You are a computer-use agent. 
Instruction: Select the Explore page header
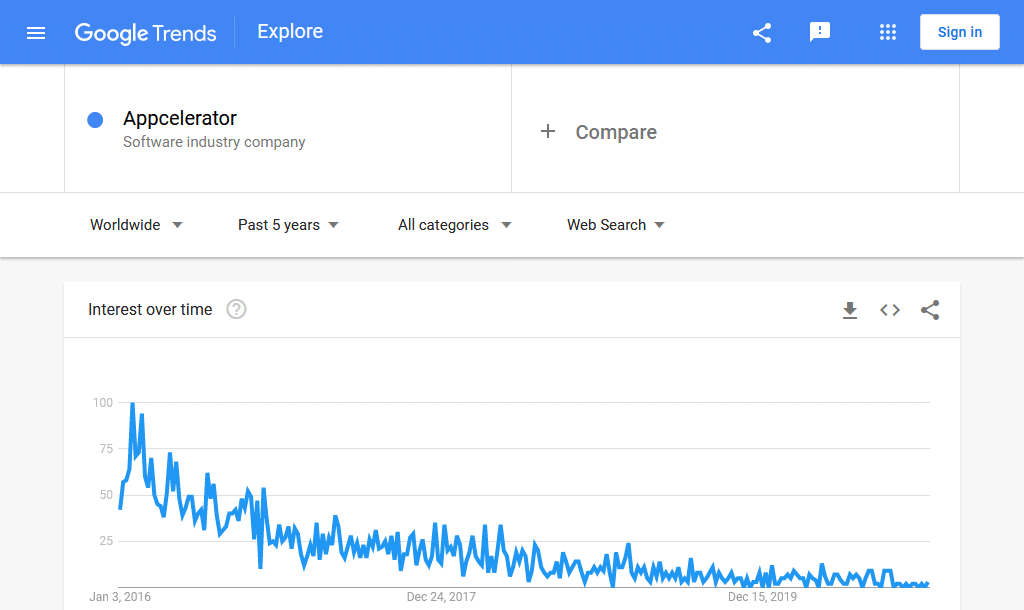pos(290,31)
